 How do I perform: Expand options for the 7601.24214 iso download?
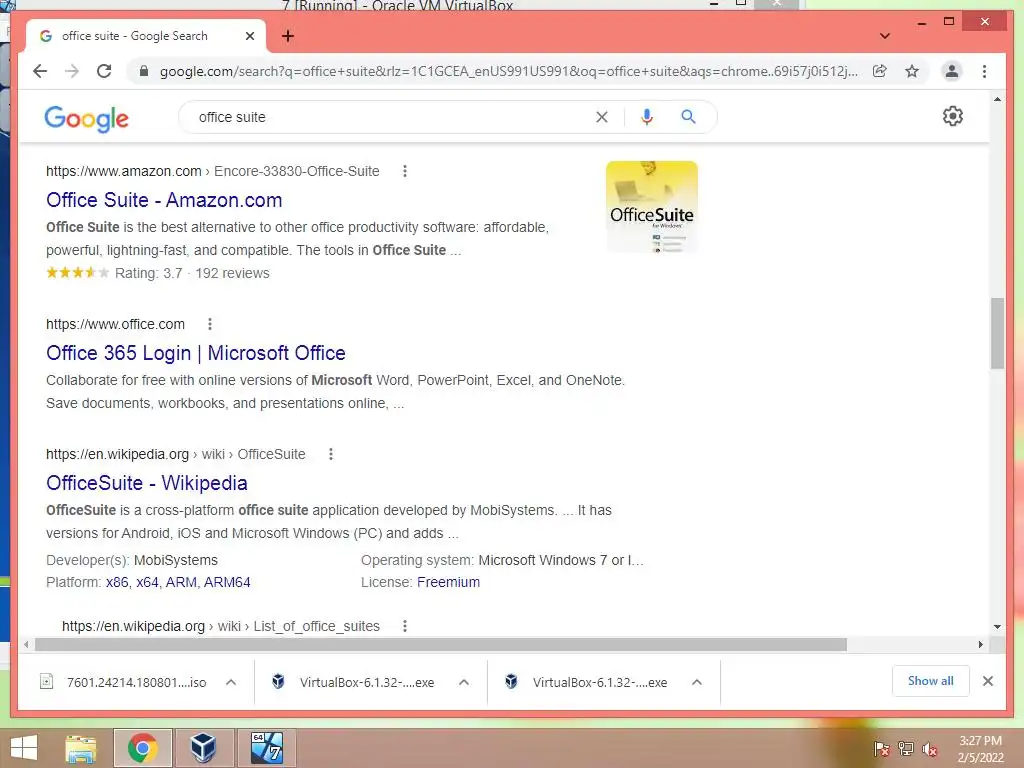[231, 682]
